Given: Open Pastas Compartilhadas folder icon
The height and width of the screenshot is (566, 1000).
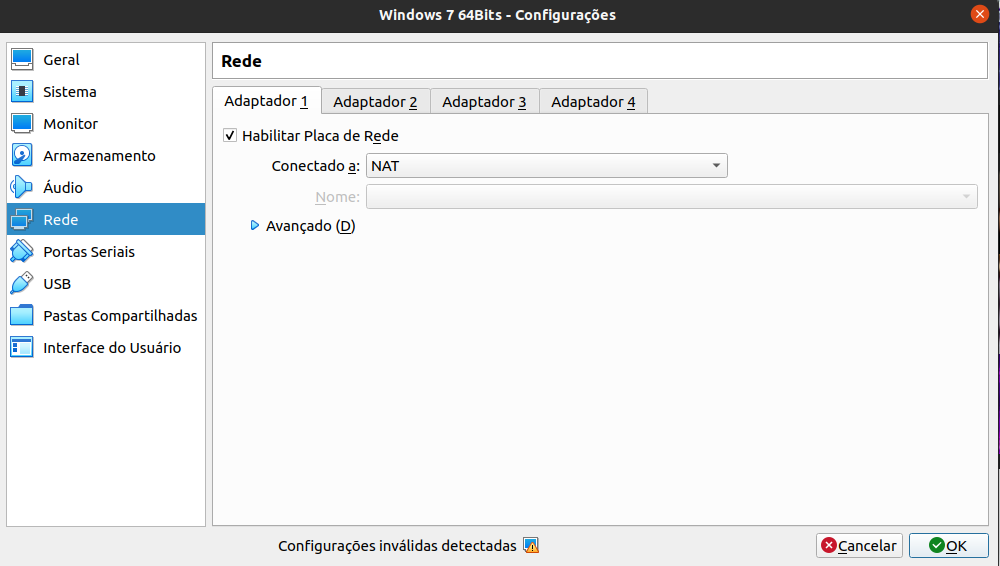Looking at the screenshot, I should [x=22, y=315].
